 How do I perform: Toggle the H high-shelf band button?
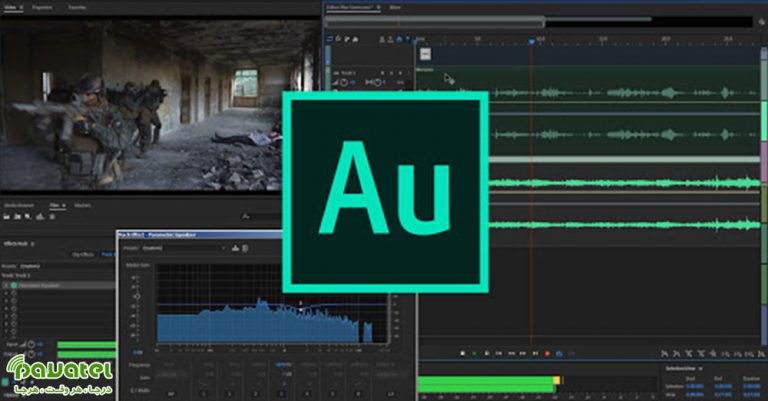coord(358,394)
